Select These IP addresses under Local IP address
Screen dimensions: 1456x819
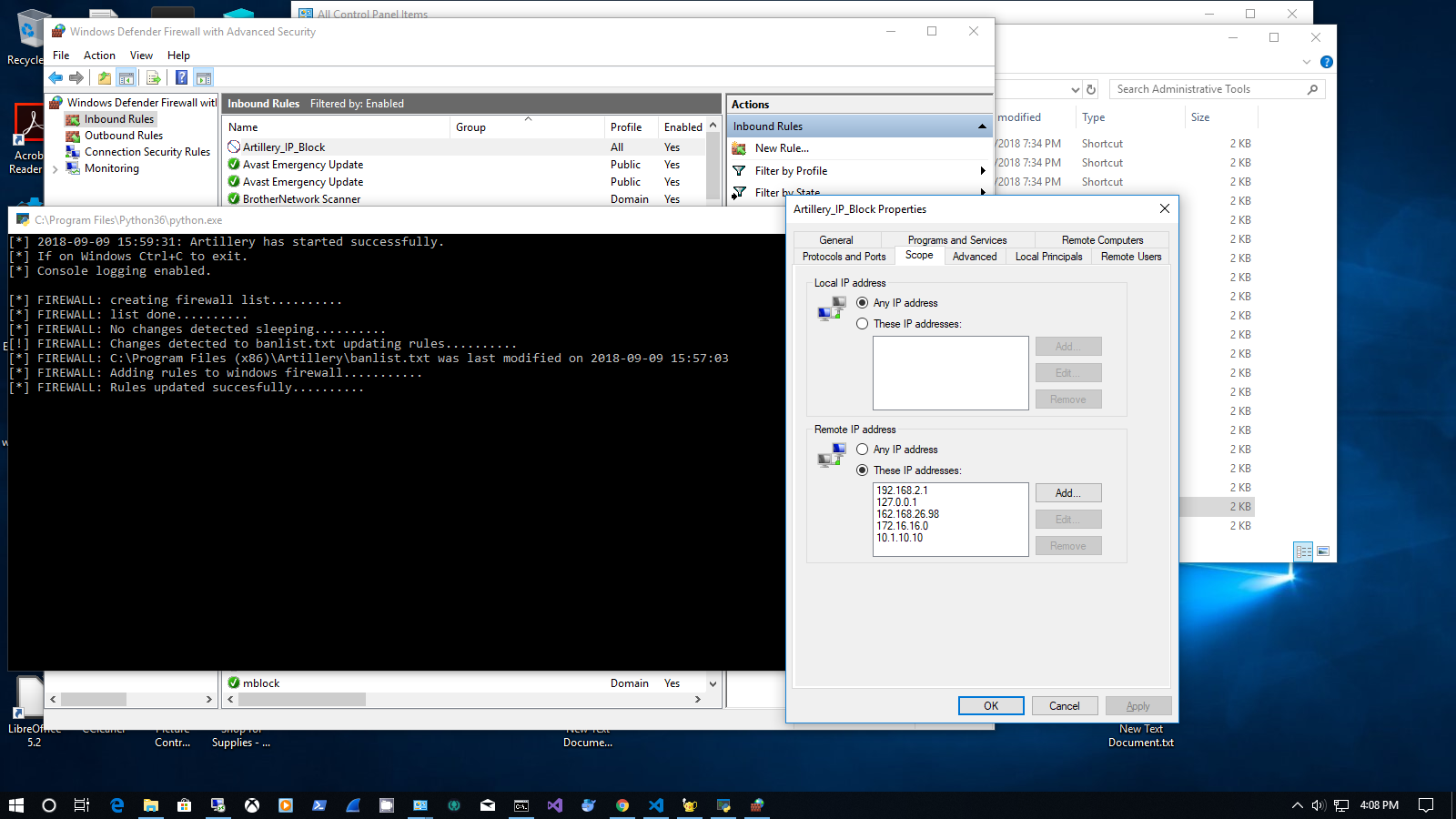coord(862,323)
